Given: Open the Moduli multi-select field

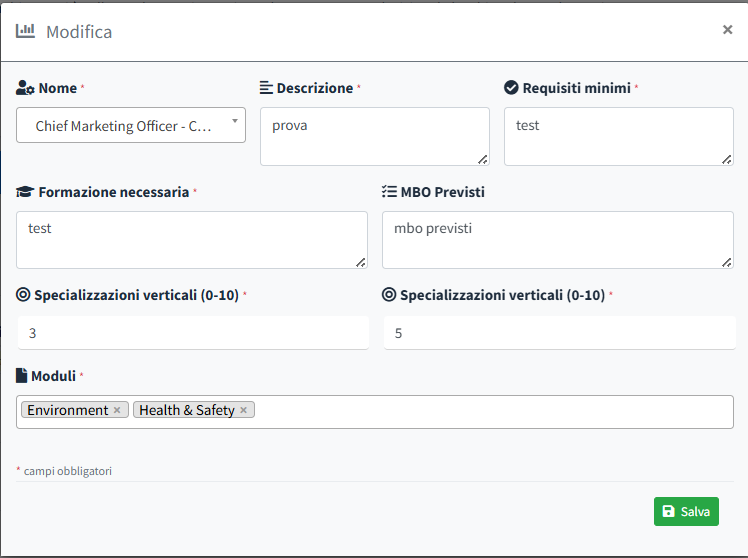Looking at the screenshot, I should click(490, 411).
